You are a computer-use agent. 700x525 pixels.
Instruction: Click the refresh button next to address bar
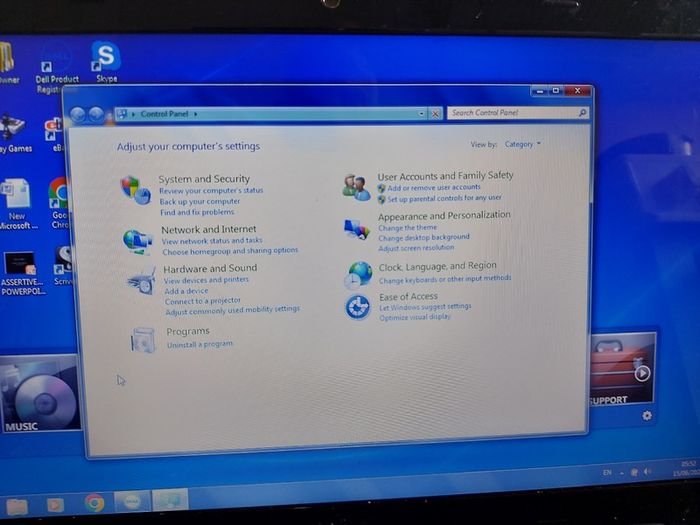435,114
